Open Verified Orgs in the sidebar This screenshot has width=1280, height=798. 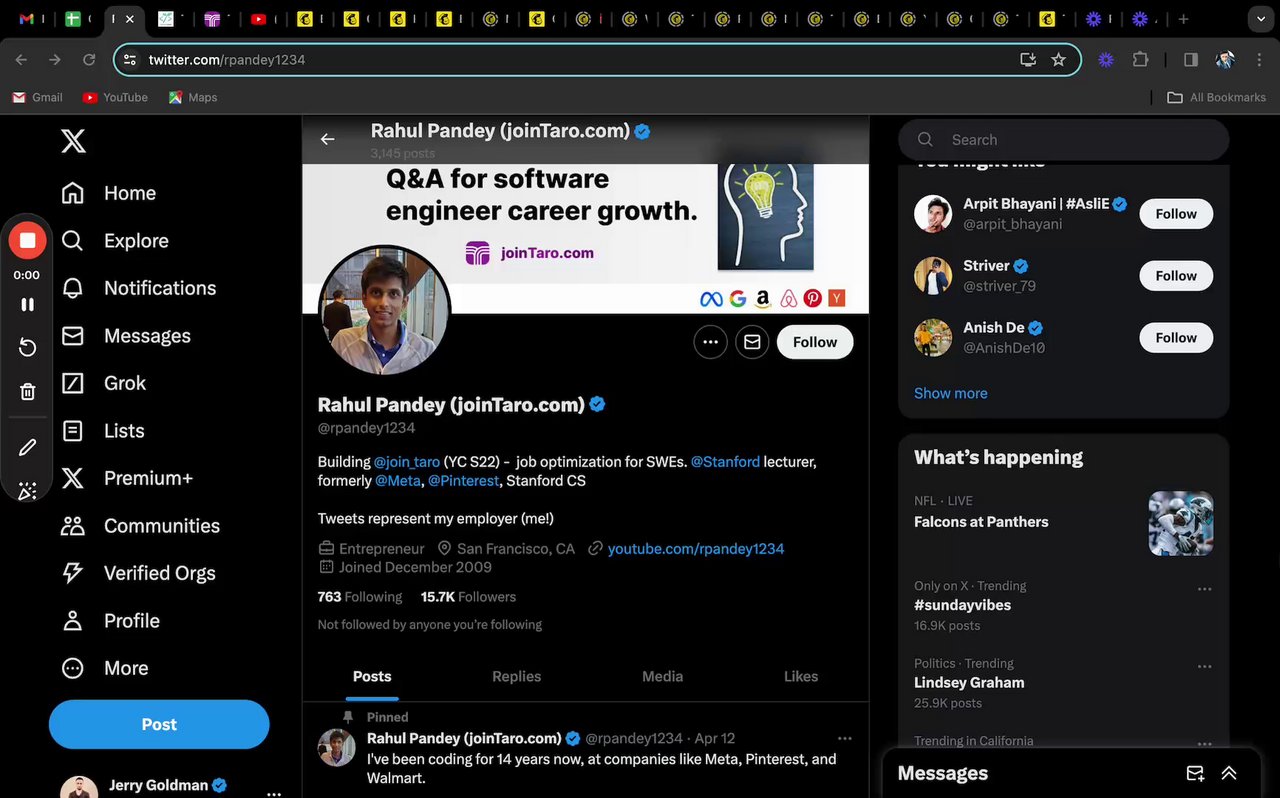[138, 573]
